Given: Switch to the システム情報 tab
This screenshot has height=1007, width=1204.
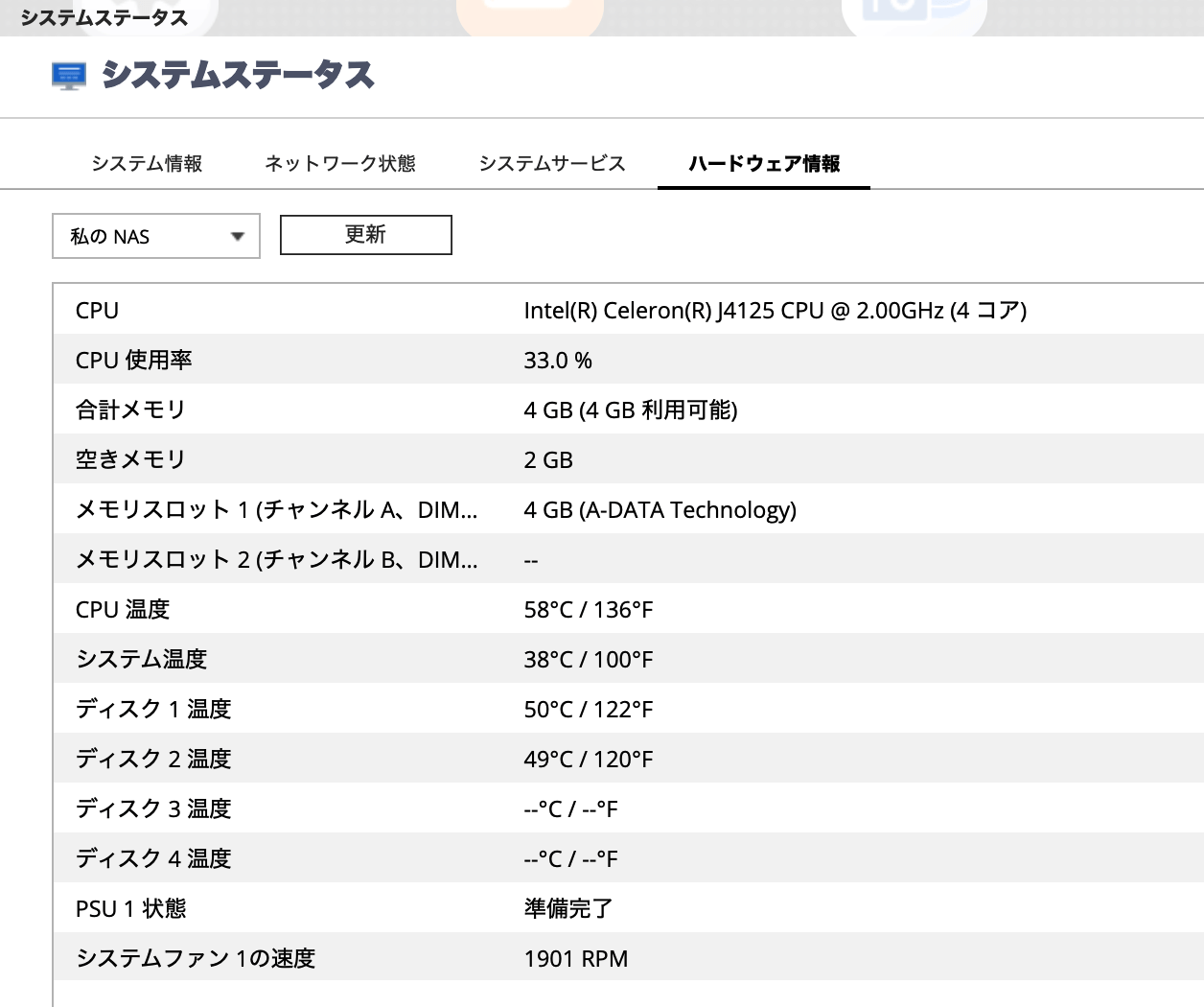Looking at the screenshot, I should [x=147, y=163].
